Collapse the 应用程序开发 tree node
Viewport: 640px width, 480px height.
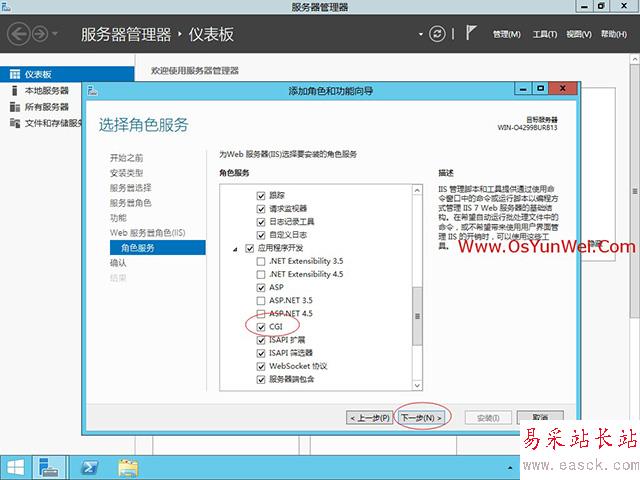click(x=236, y=249)
